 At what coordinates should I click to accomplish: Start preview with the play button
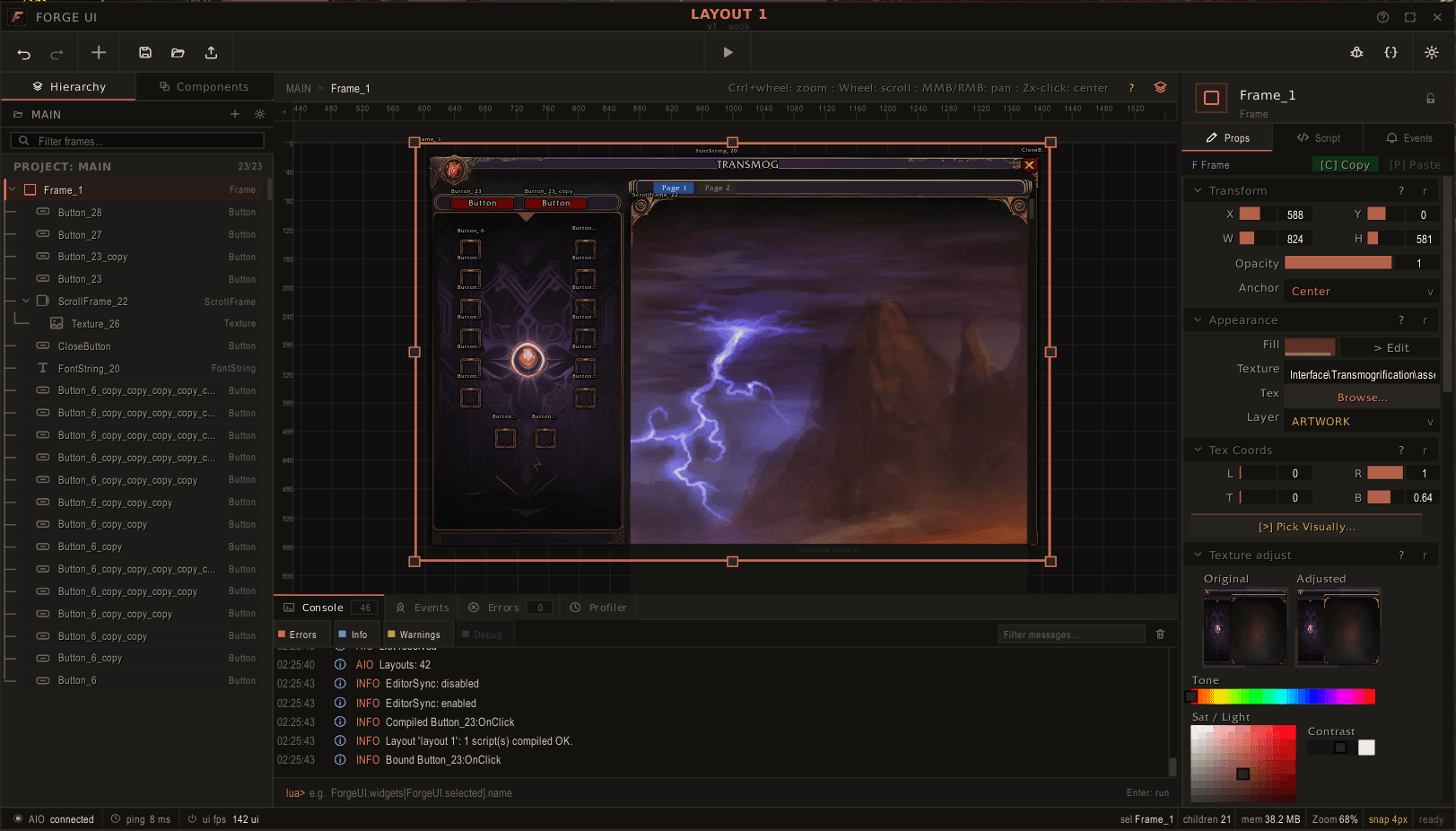(728, 53)
